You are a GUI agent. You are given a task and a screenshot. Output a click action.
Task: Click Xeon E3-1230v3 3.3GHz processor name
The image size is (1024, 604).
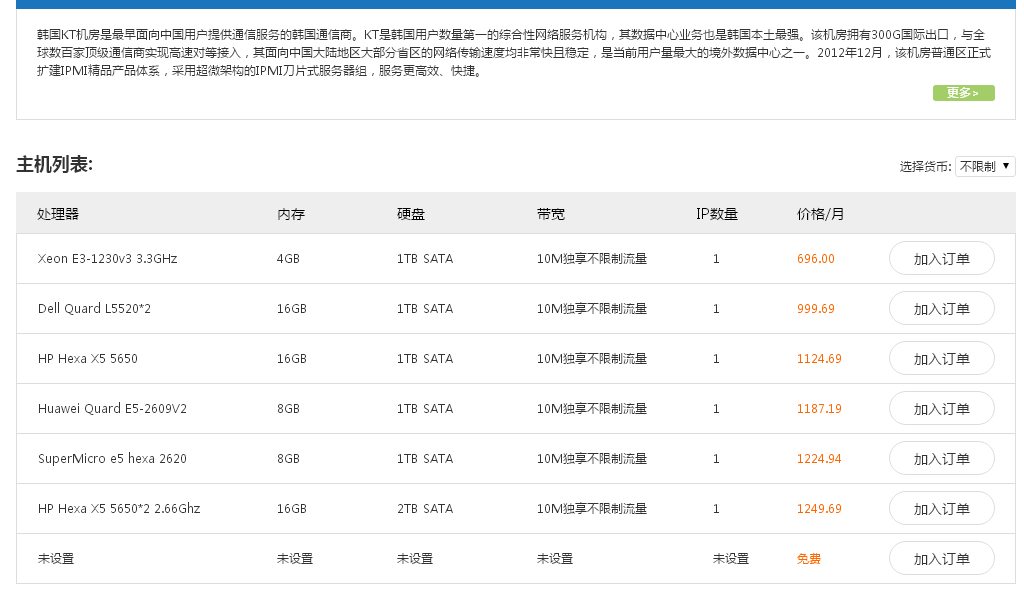(x=108, y=259)
